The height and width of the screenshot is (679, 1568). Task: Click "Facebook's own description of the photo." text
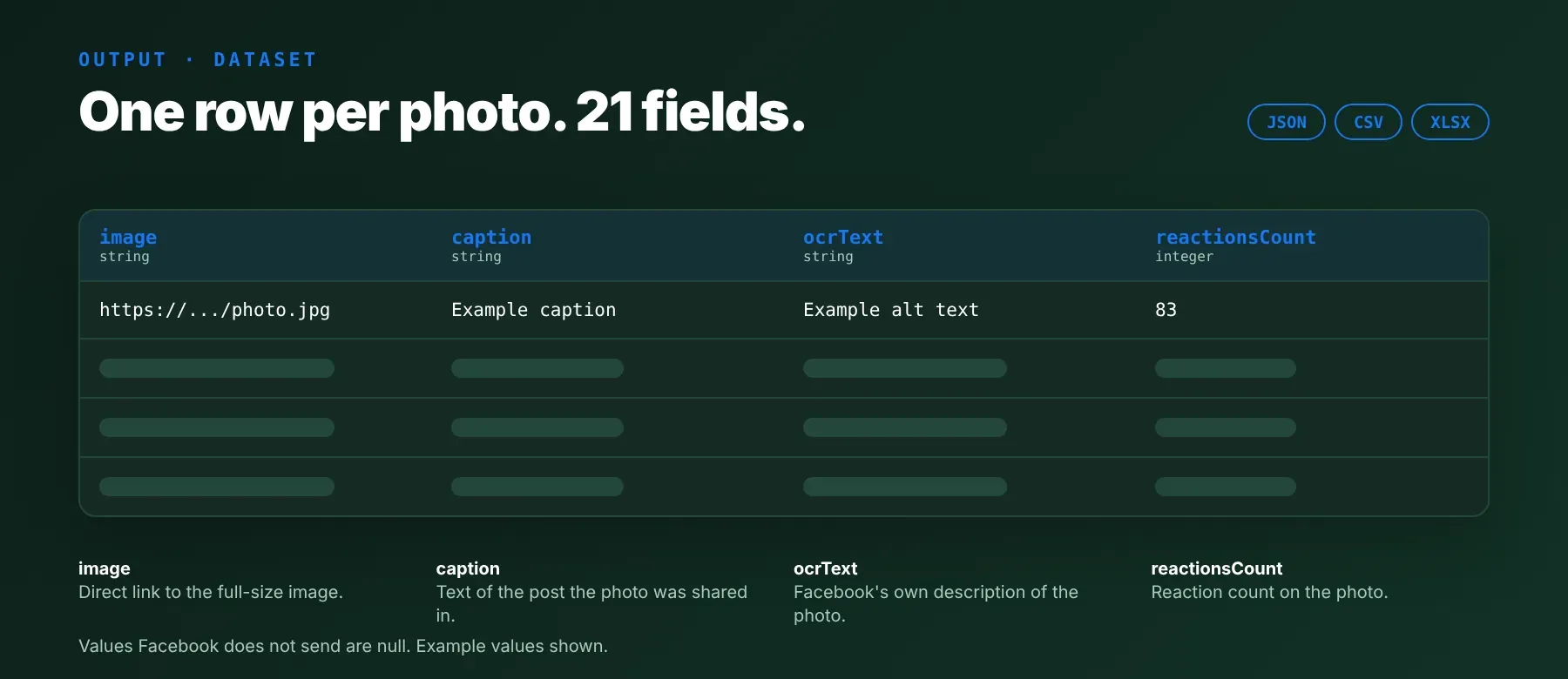(936, 603)
